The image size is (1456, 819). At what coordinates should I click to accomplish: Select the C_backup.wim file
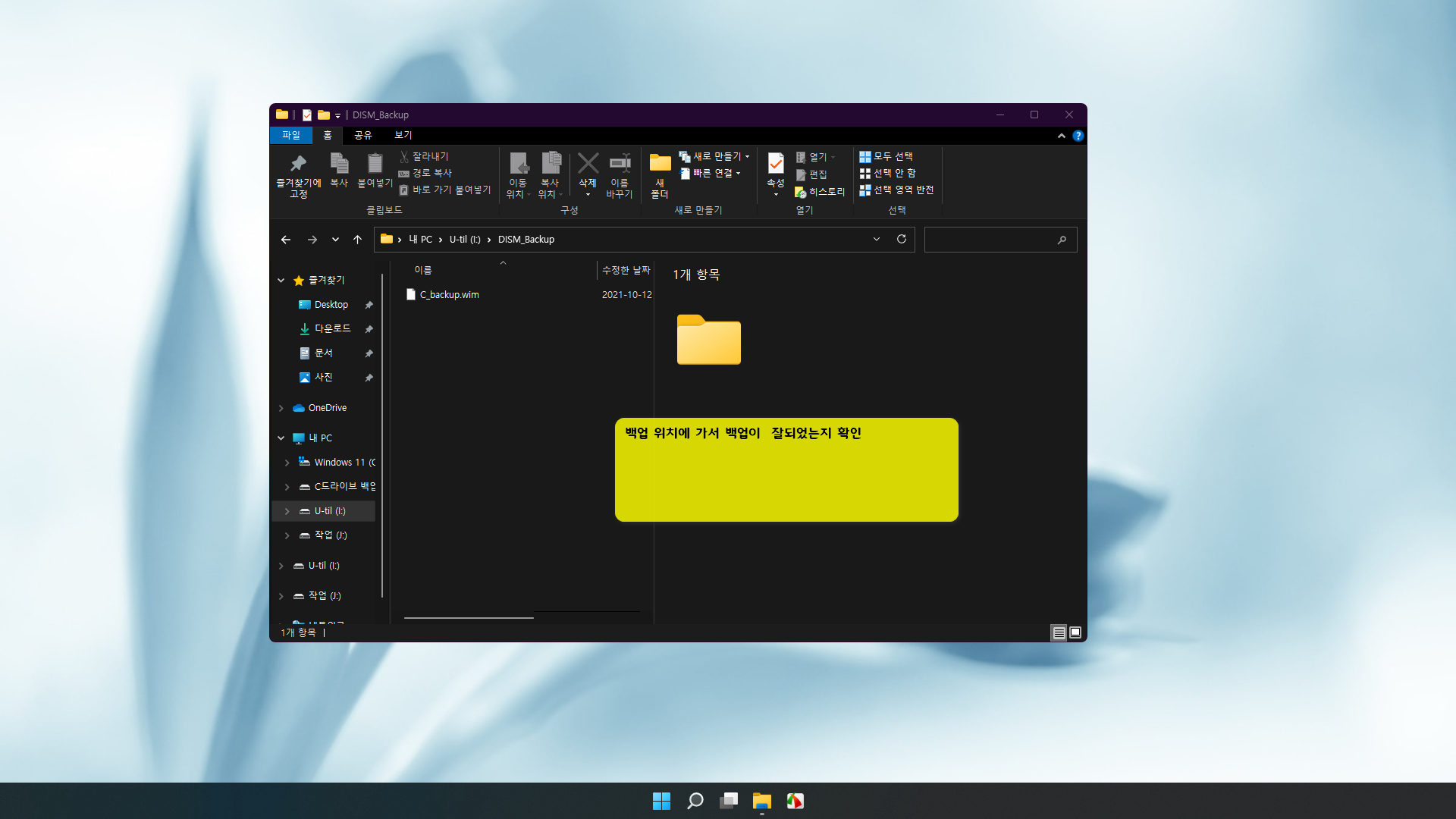tap(449, 294)
